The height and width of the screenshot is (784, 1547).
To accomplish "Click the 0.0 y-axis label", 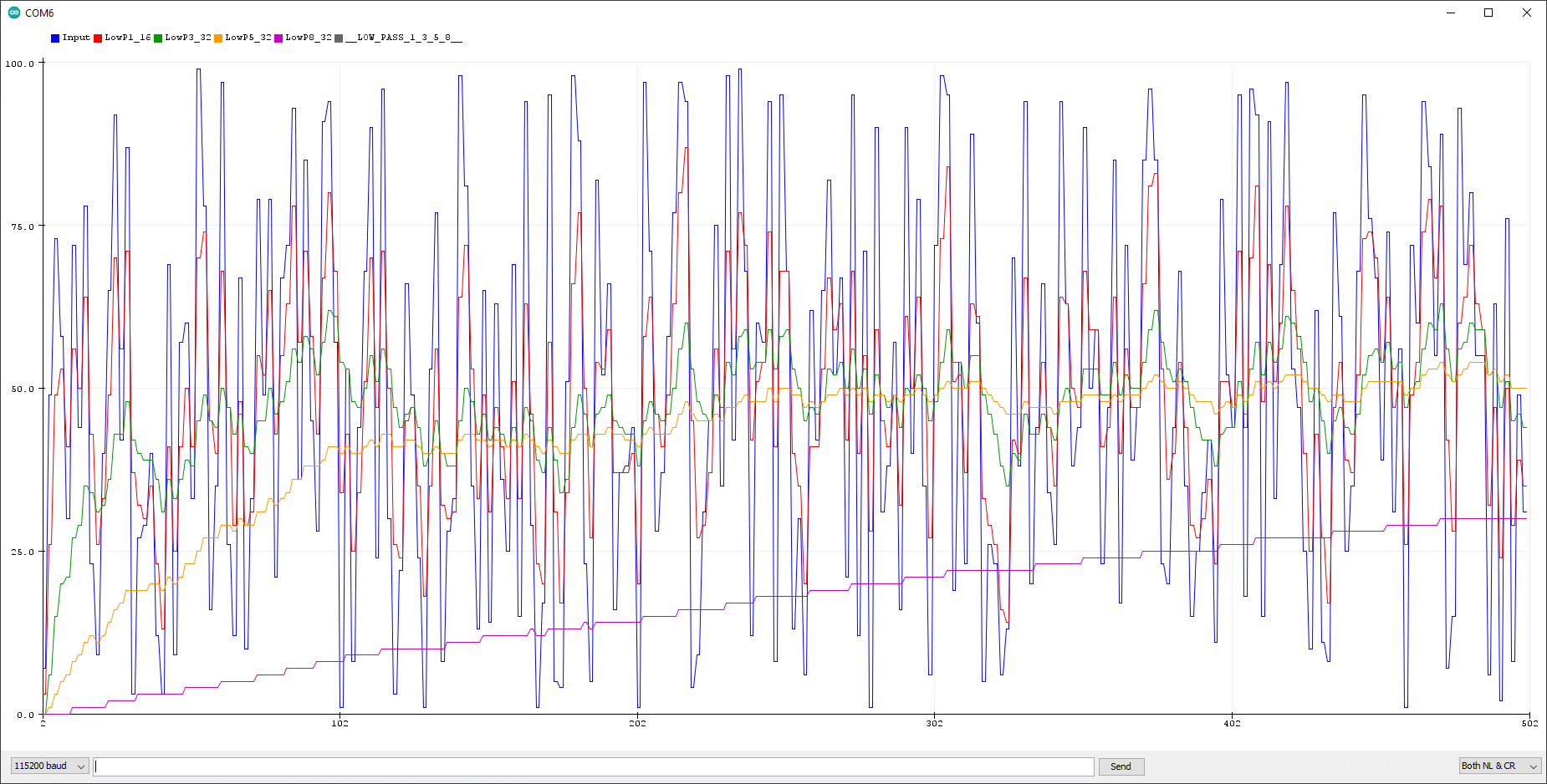I will click(25, 715).
